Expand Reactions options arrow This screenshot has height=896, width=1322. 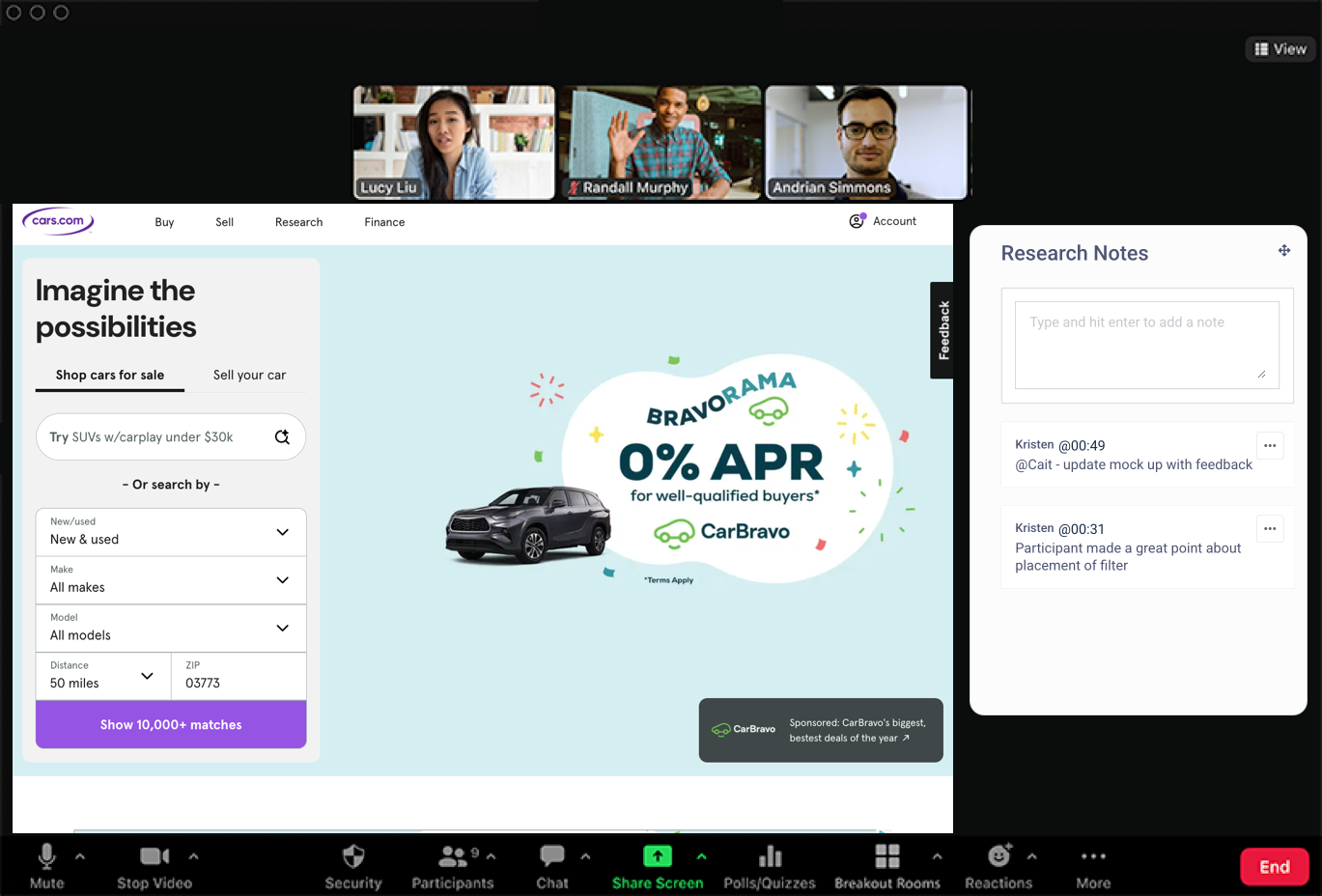[1032, 856]
